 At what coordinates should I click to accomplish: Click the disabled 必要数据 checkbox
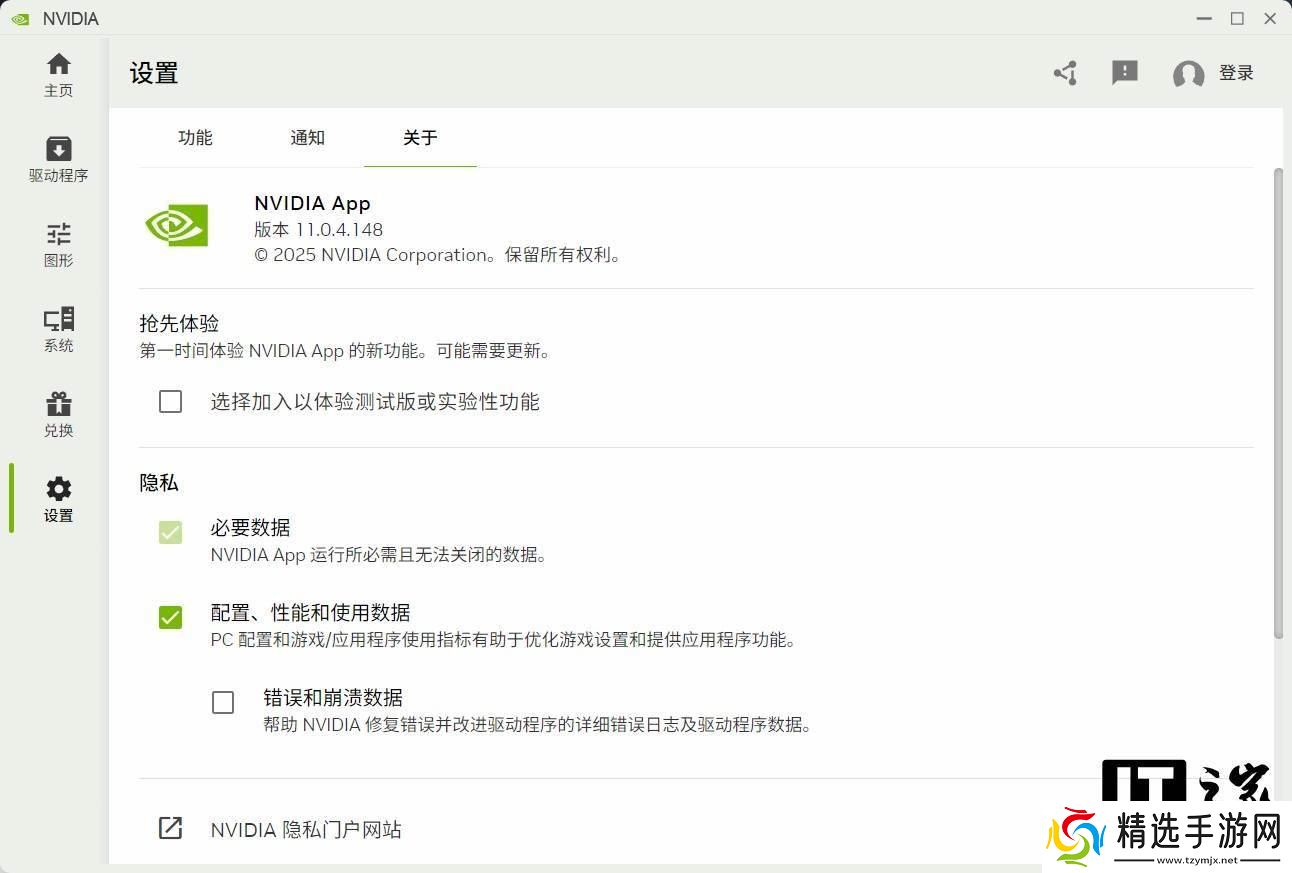(171, 533)
